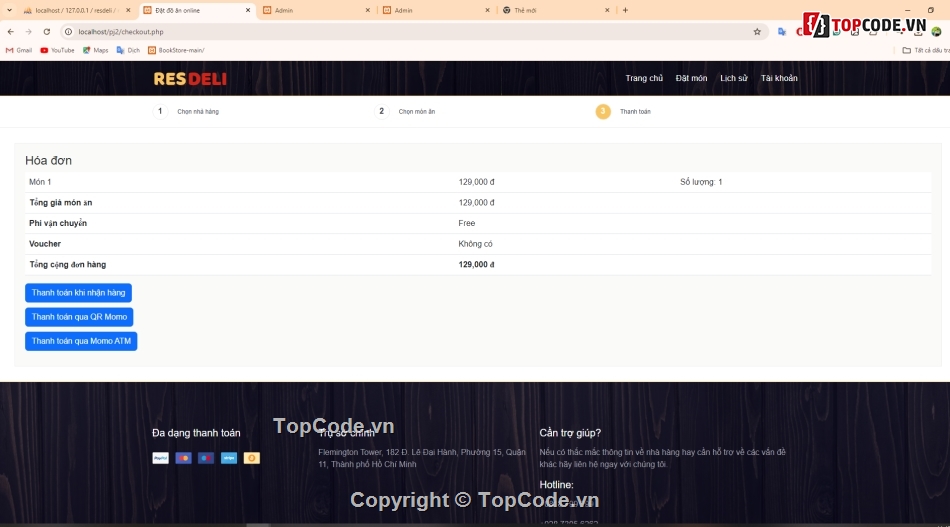
Task: Open a new browser tab
Action: pyautogui.click(x=625, y=10)
